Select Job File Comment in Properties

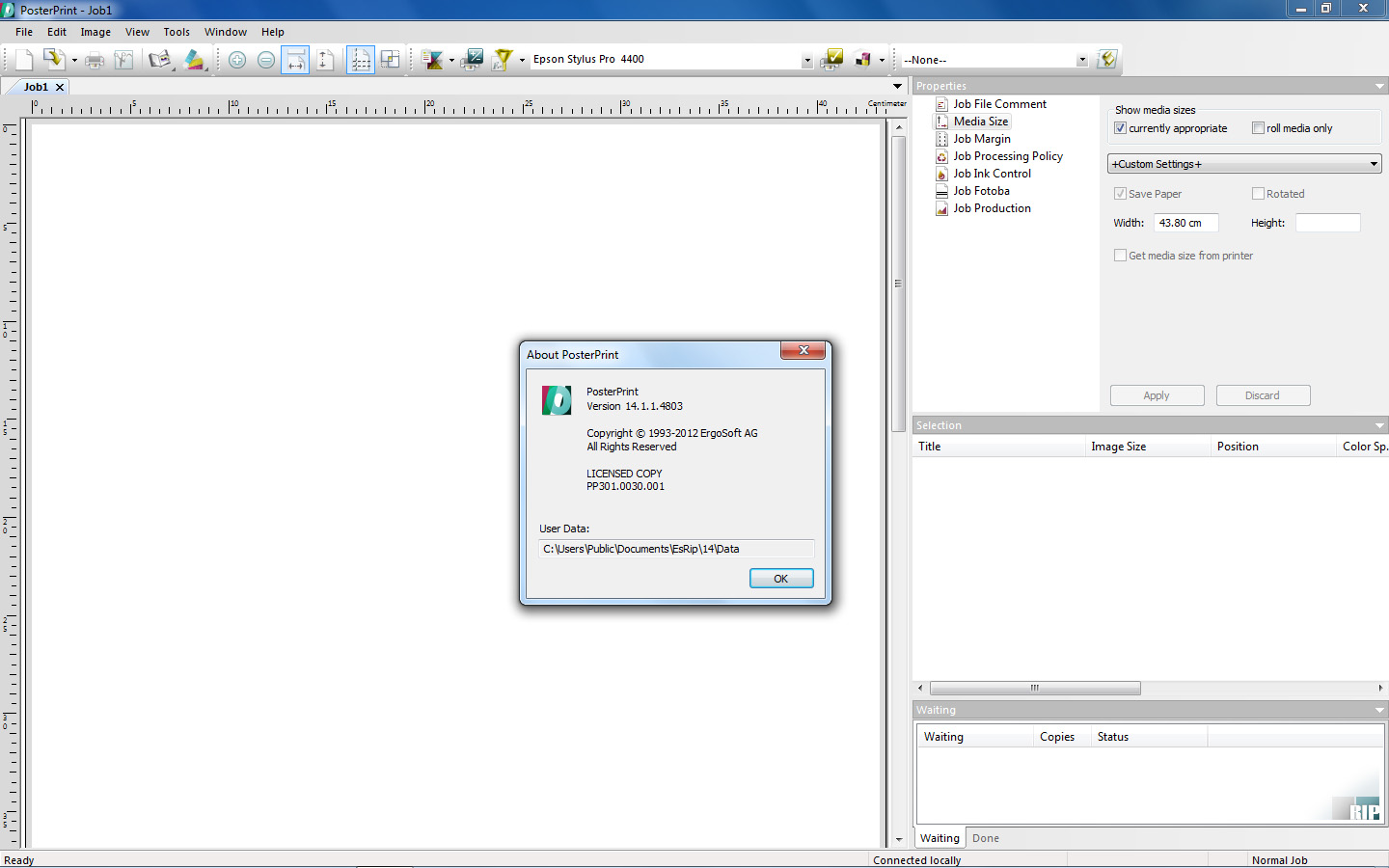click(x=999, y=104)
